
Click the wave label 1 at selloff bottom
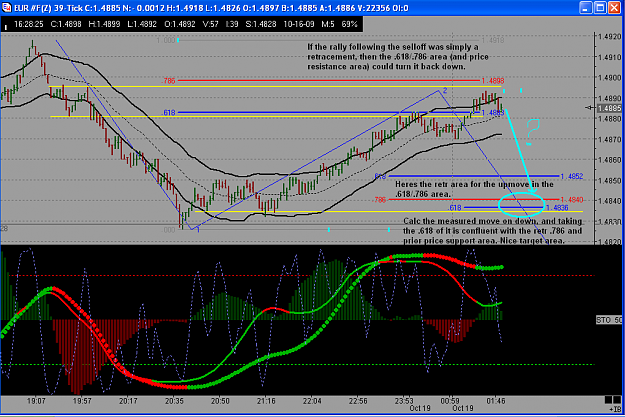[x=198, y=230]
